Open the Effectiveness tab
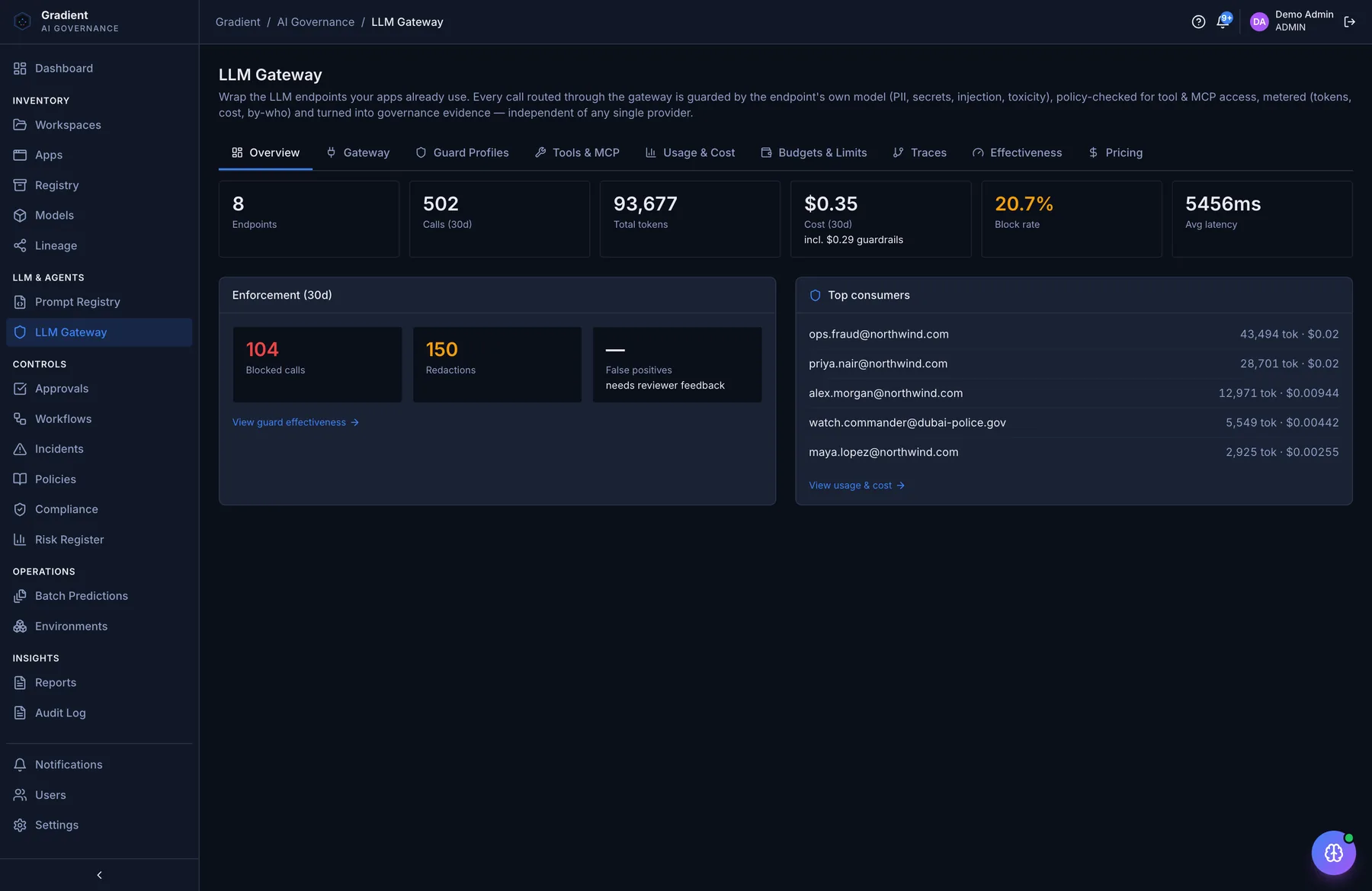 point(1017,152)
